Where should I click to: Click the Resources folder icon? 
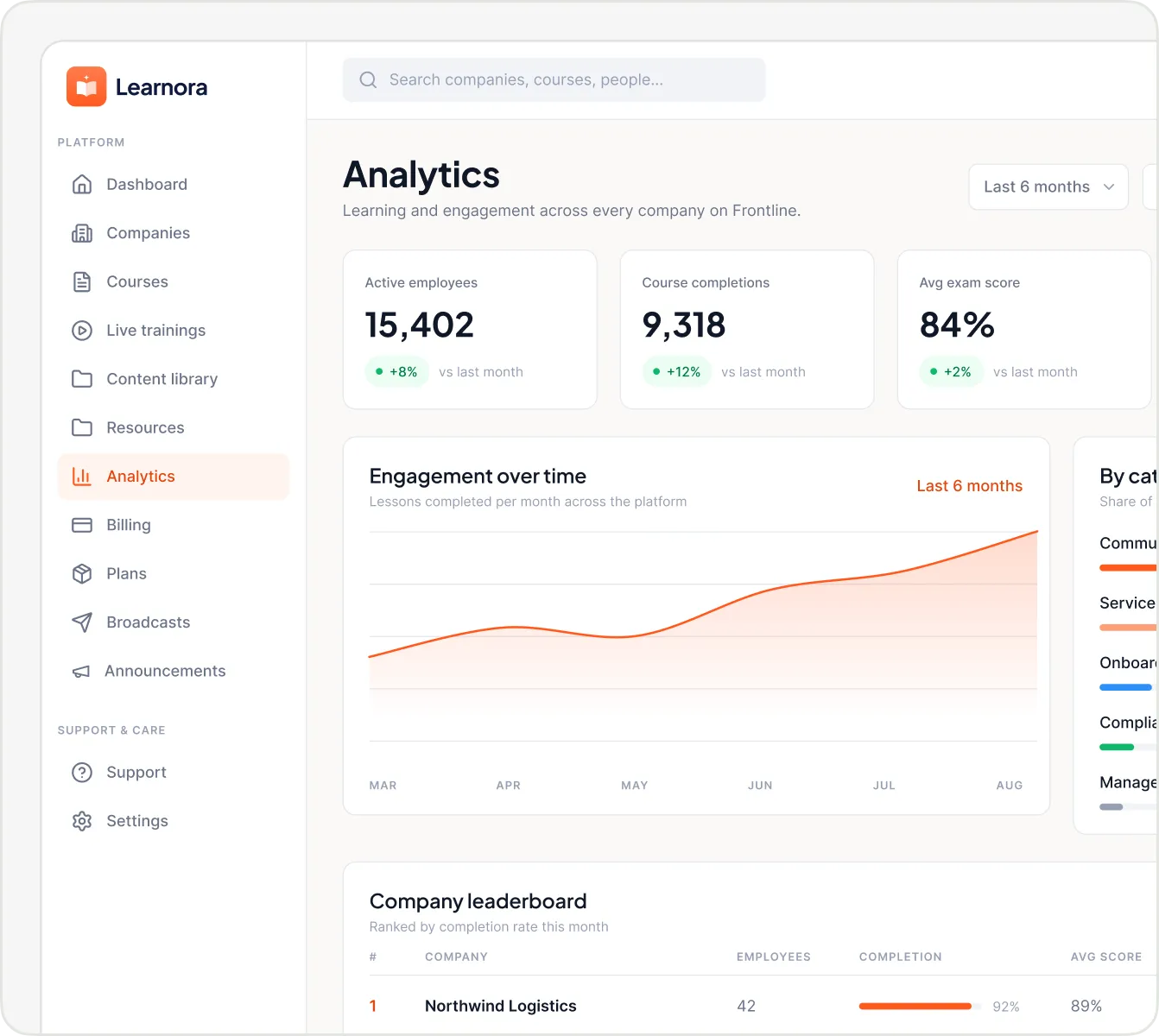[x=82, y=427]
